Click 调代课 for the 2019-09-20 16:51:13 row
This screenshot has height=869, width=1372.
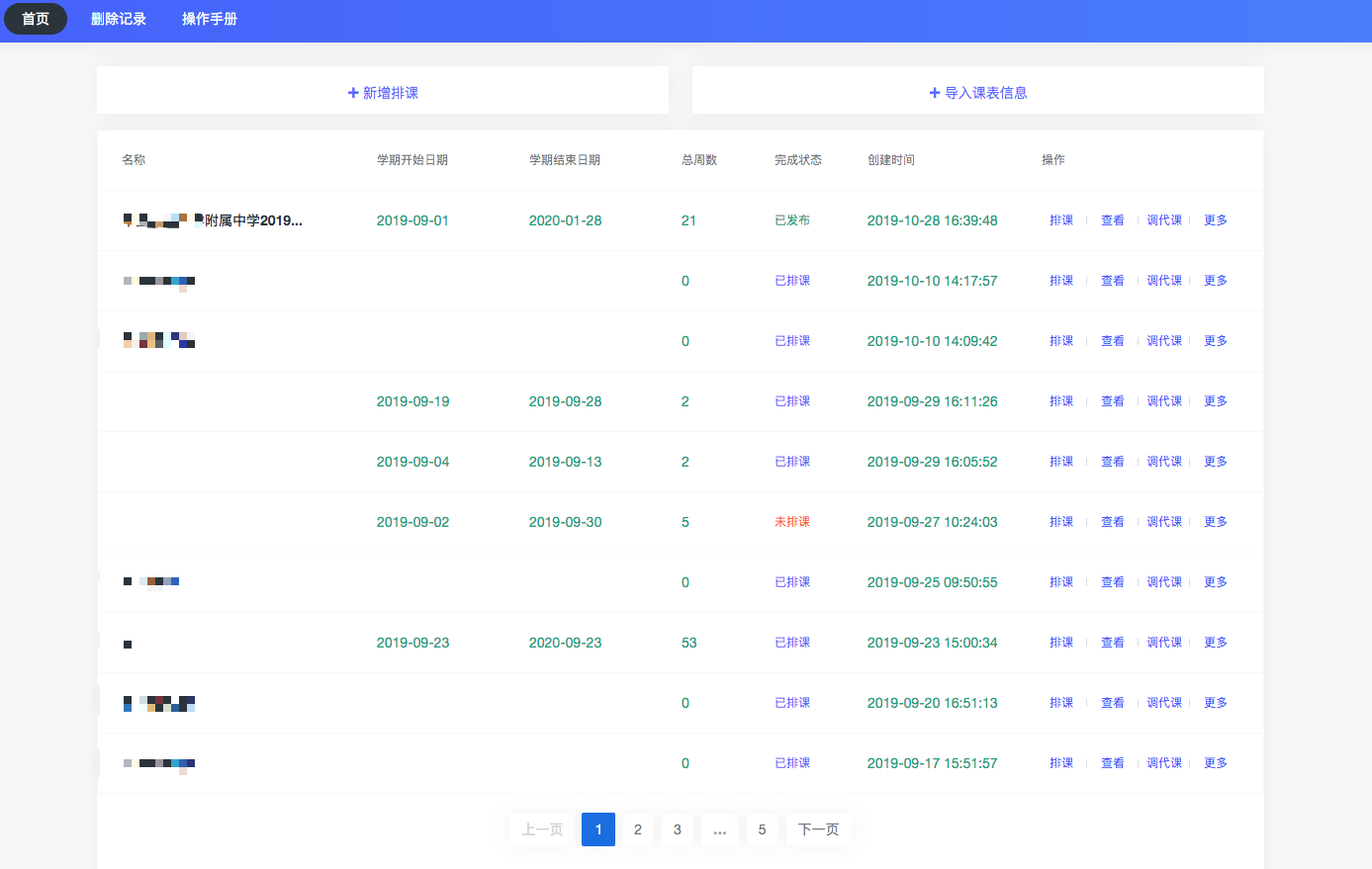[1164, 703]
